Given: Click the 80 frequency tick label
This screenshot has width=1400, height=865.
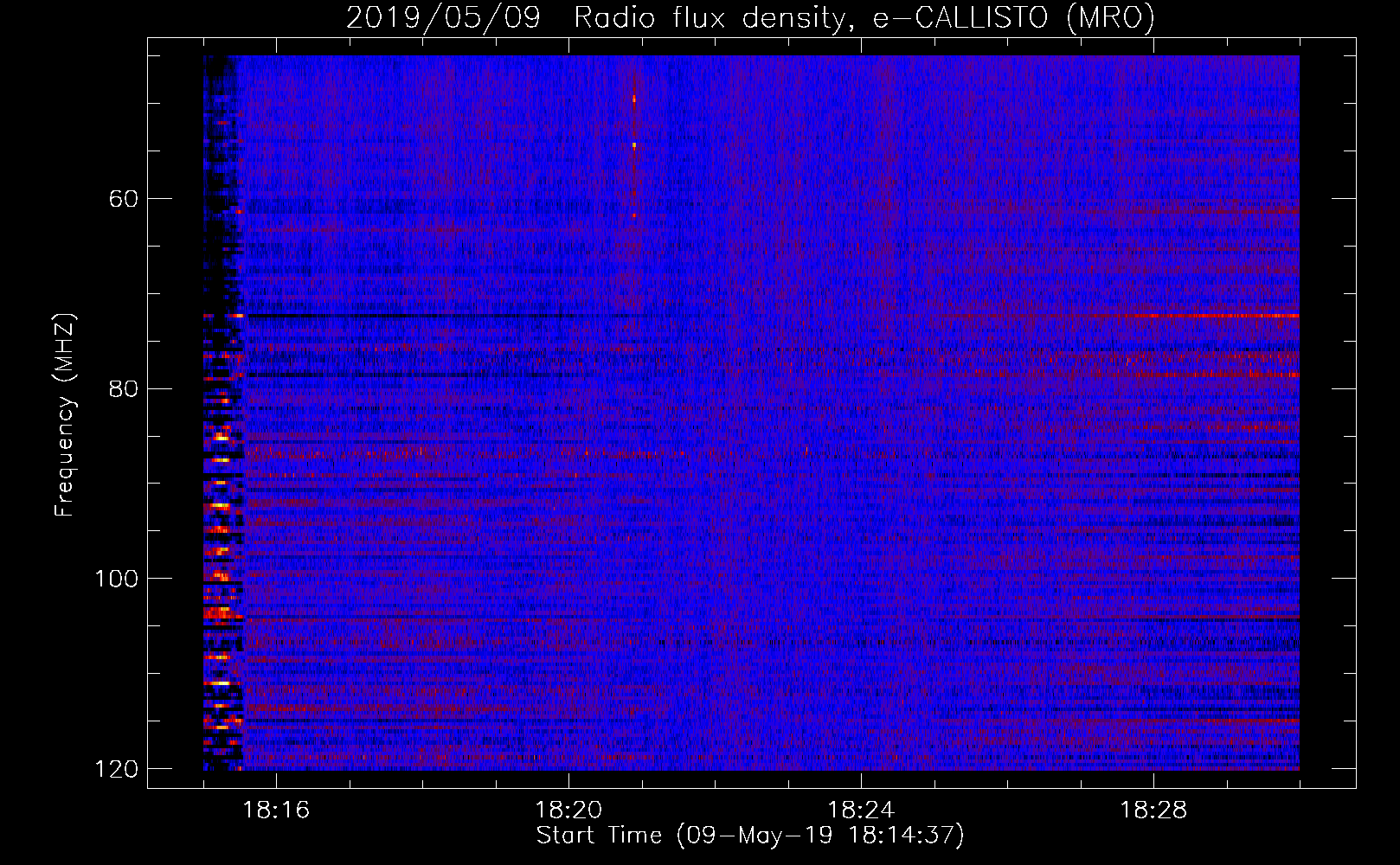Looking at the screenshot, I should (123, 388).
